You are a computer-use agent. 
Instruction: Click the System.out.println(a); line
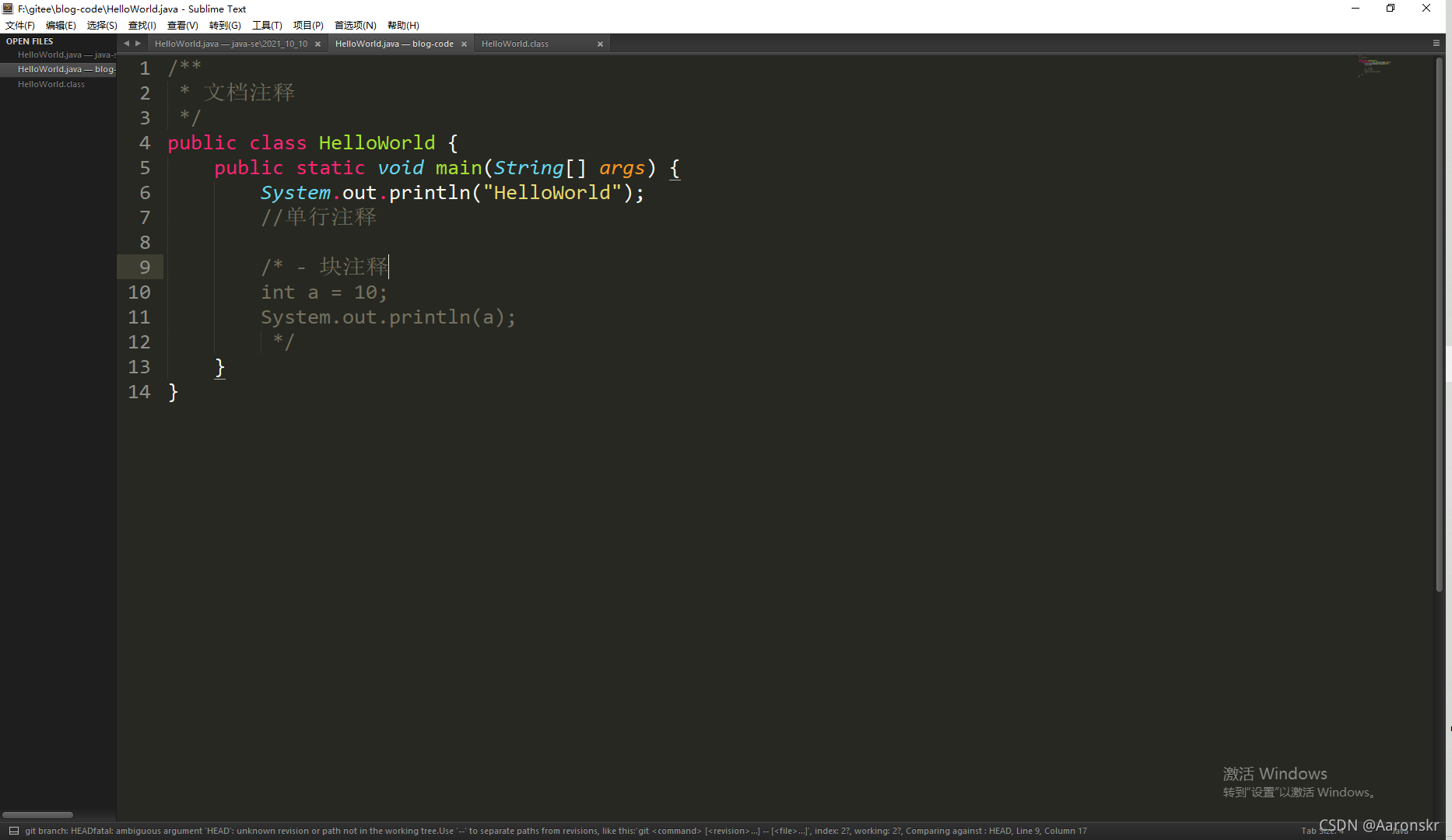point(388,317)
